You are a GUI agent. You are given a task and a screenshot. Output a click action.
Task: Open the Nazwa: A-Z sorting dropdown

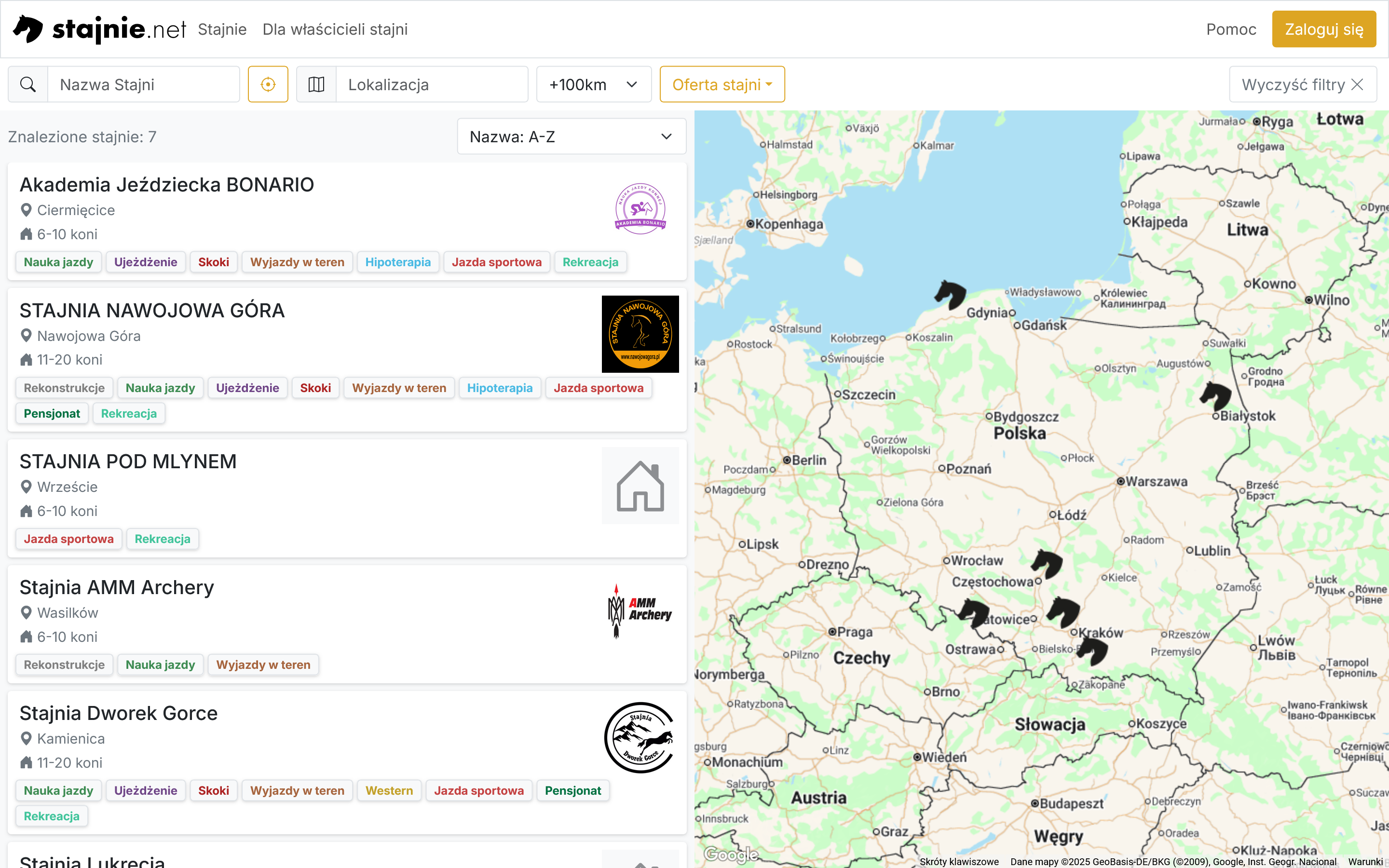click(572, 136)
